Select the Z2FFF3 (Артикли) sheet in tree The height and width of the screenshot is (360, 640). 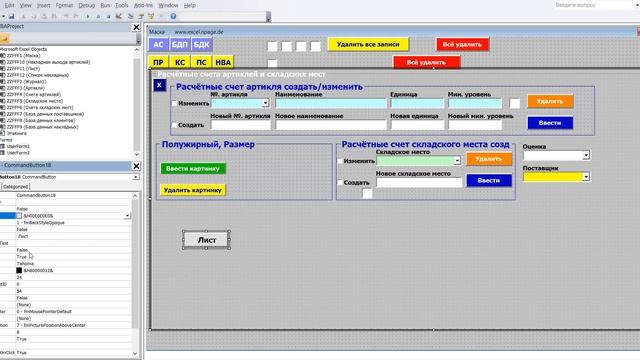tap(25, 88)
